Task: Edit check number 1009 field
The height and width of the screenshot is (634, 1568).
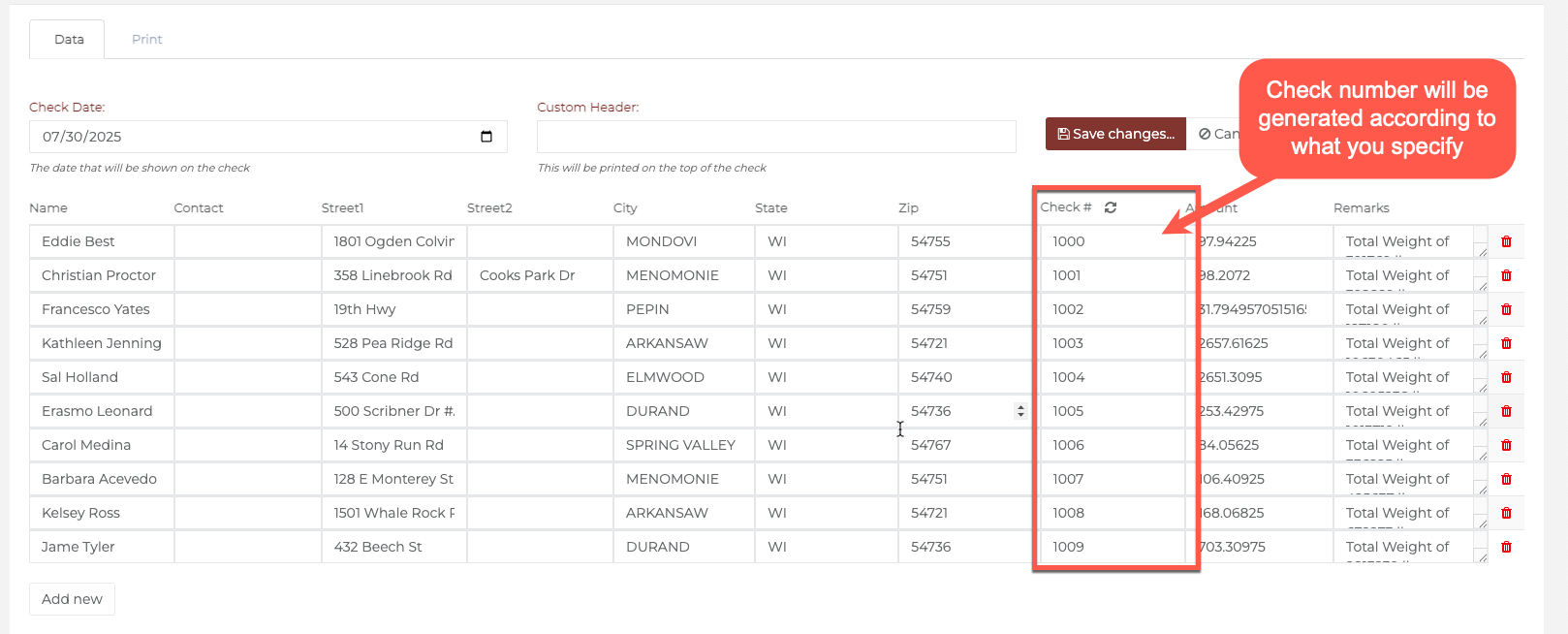Action: (x=1113, y=547)
